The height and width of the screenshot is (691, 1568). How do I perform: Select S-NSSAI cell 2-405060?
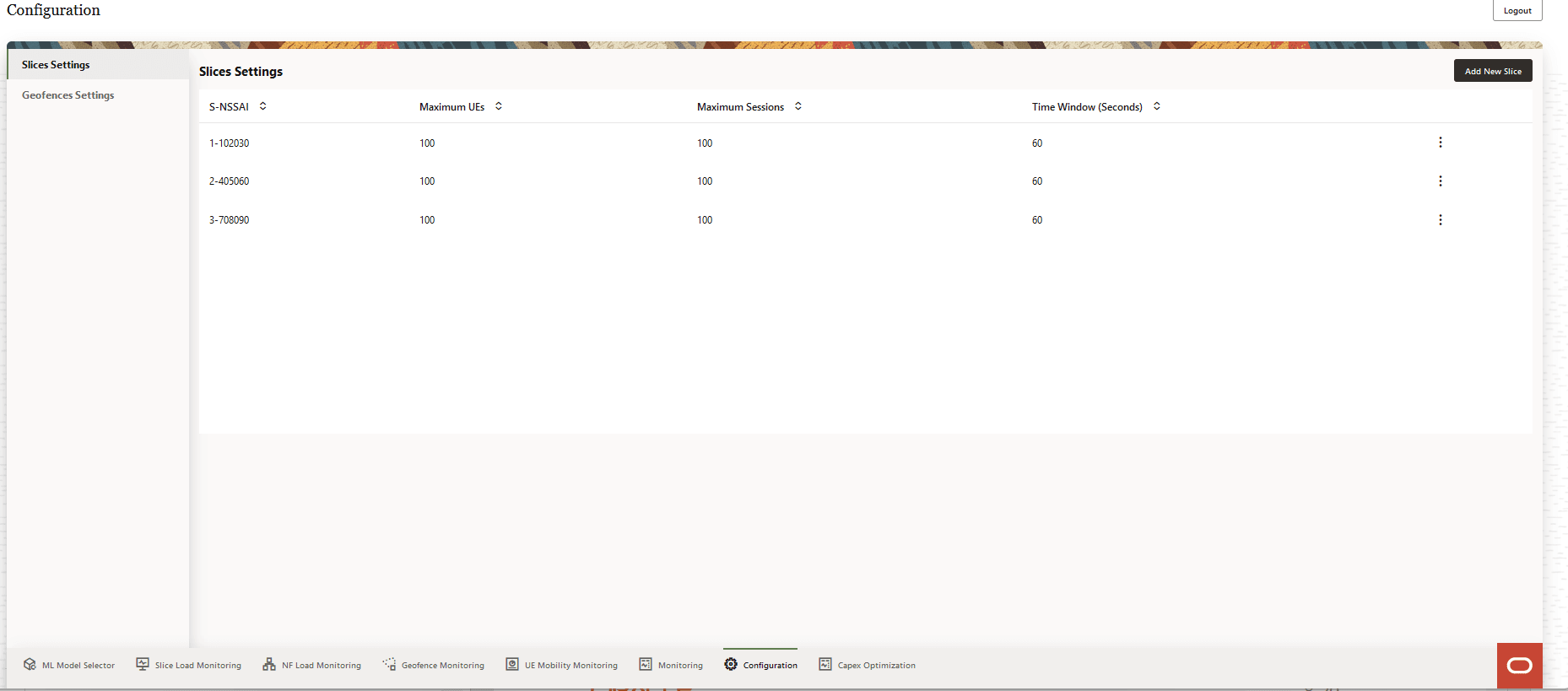click(x=230, y=181)
